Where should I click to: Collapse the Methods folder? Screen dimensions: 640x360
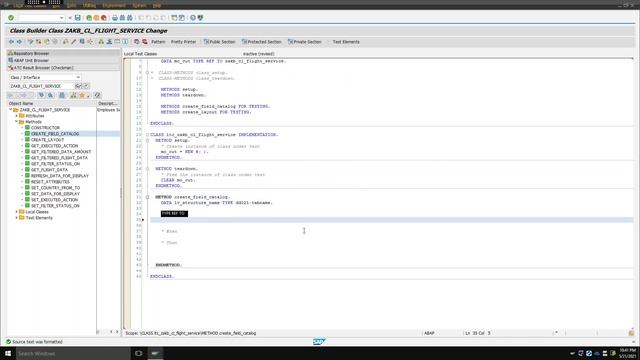coord(17,122)
